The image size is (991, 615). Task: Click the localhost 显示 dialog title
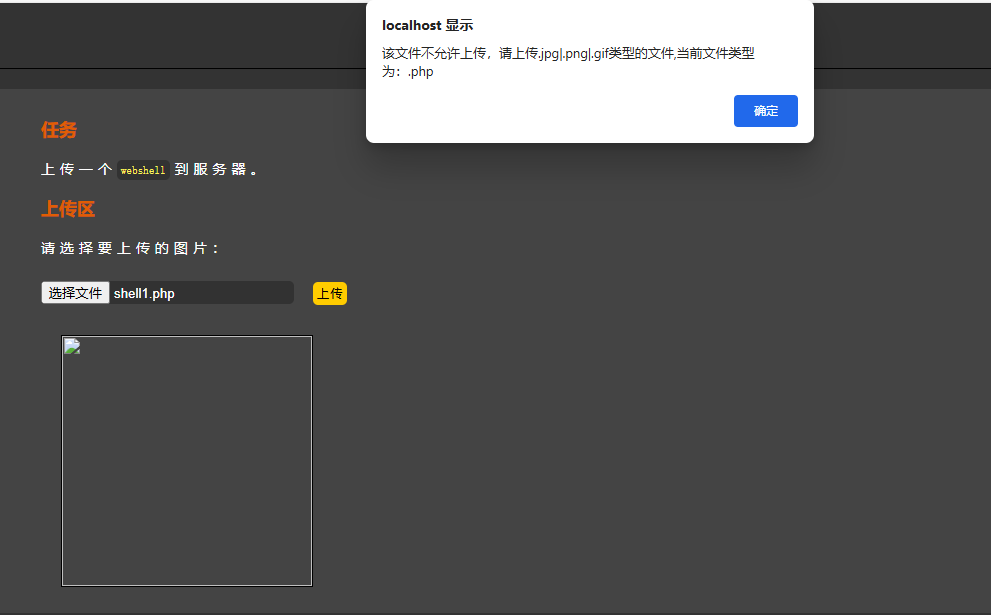[427, 25]
